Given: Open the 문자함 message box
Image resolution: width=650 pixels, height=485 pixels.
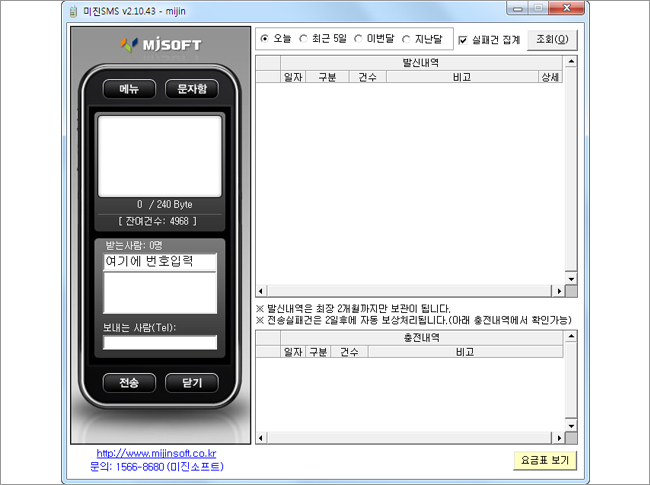Looking at the screenshot, I should point(192,89).
